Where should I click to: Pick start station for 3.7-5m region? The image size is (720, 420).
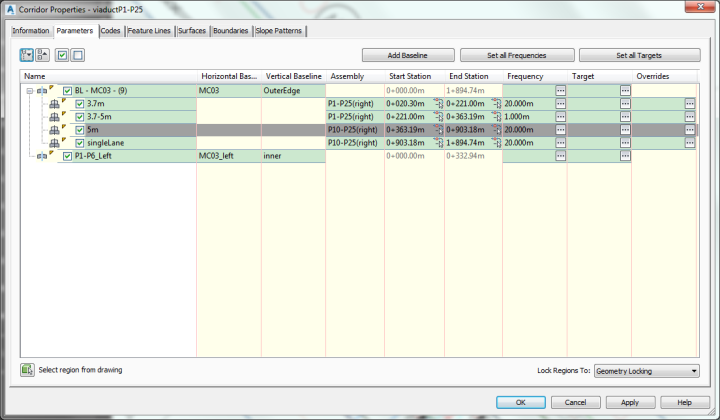tap(439, 117)
